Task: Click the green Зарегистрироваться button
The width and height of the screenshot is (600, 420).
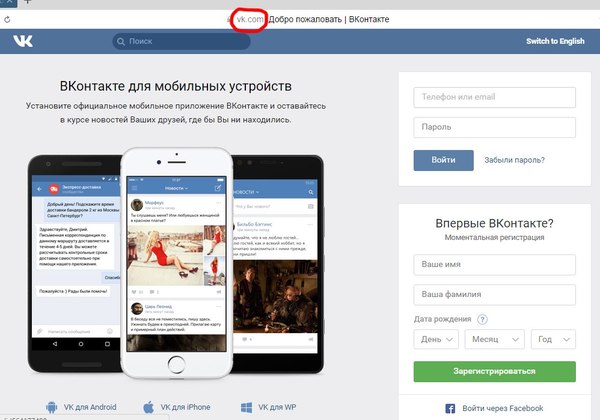Action: click(x=494, y=371)
